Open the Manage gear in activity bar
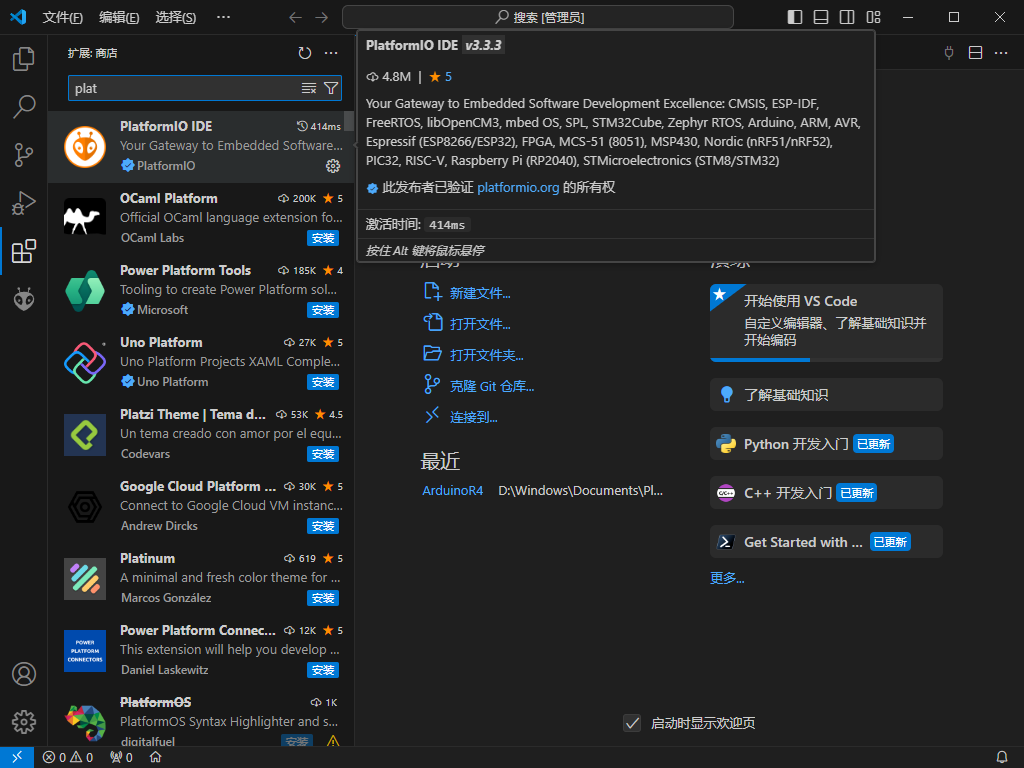This screenshot has height=768, width=1024. point(24,722)
